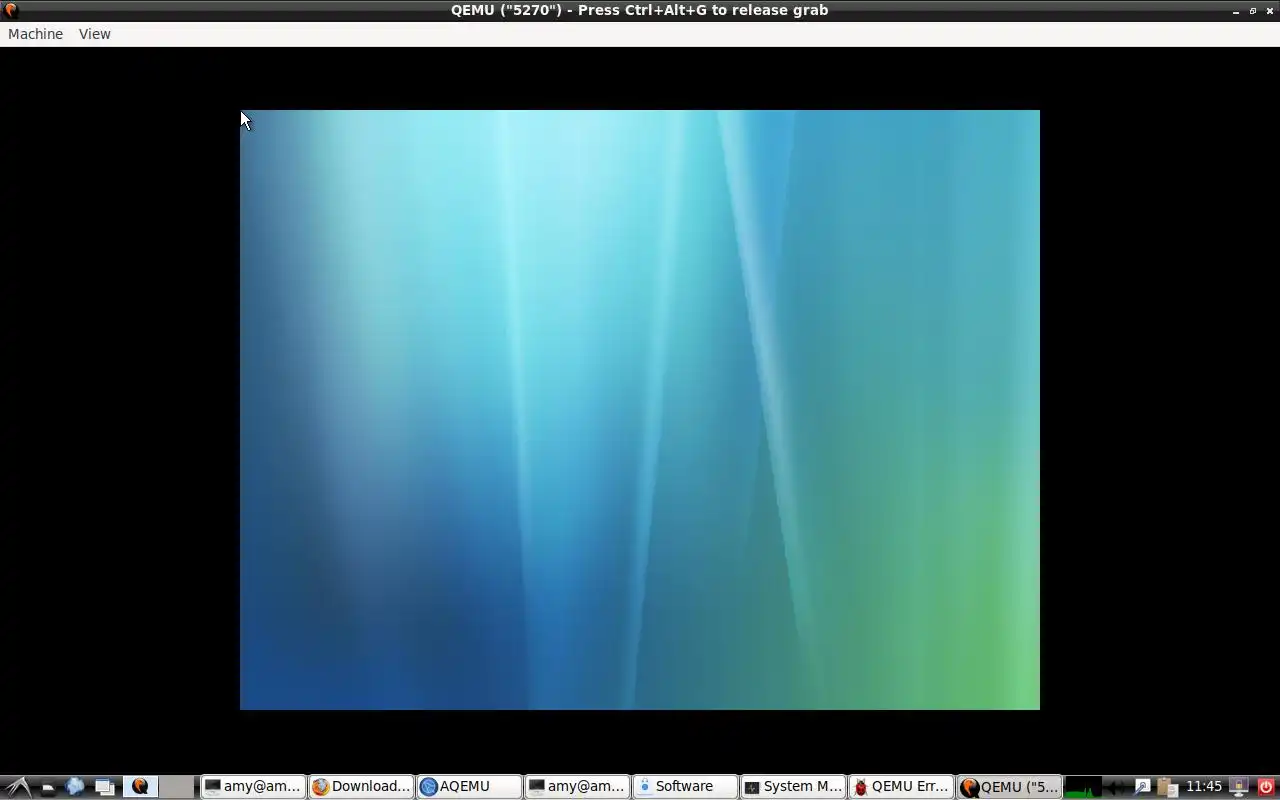Switch to the Download Firefox taskbar window
Screen dimensions: 1280x800
[361, 787]
